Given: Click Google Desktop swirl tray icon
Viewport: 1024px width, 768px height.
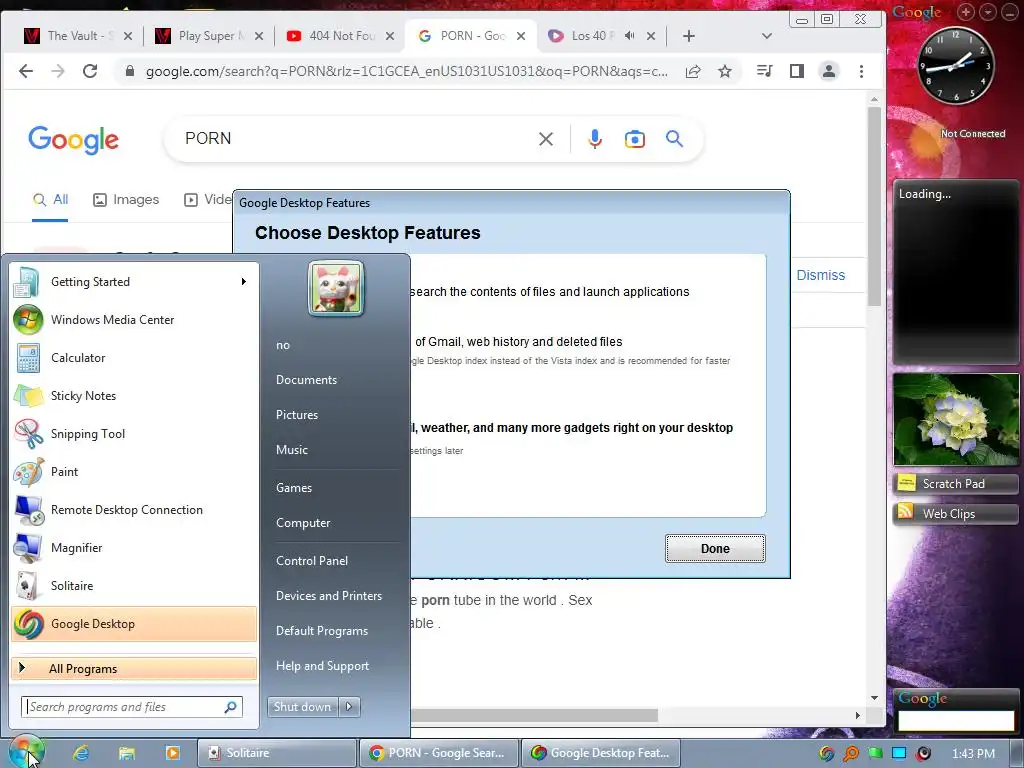Looking at the screenshot, I should point(827,754).
